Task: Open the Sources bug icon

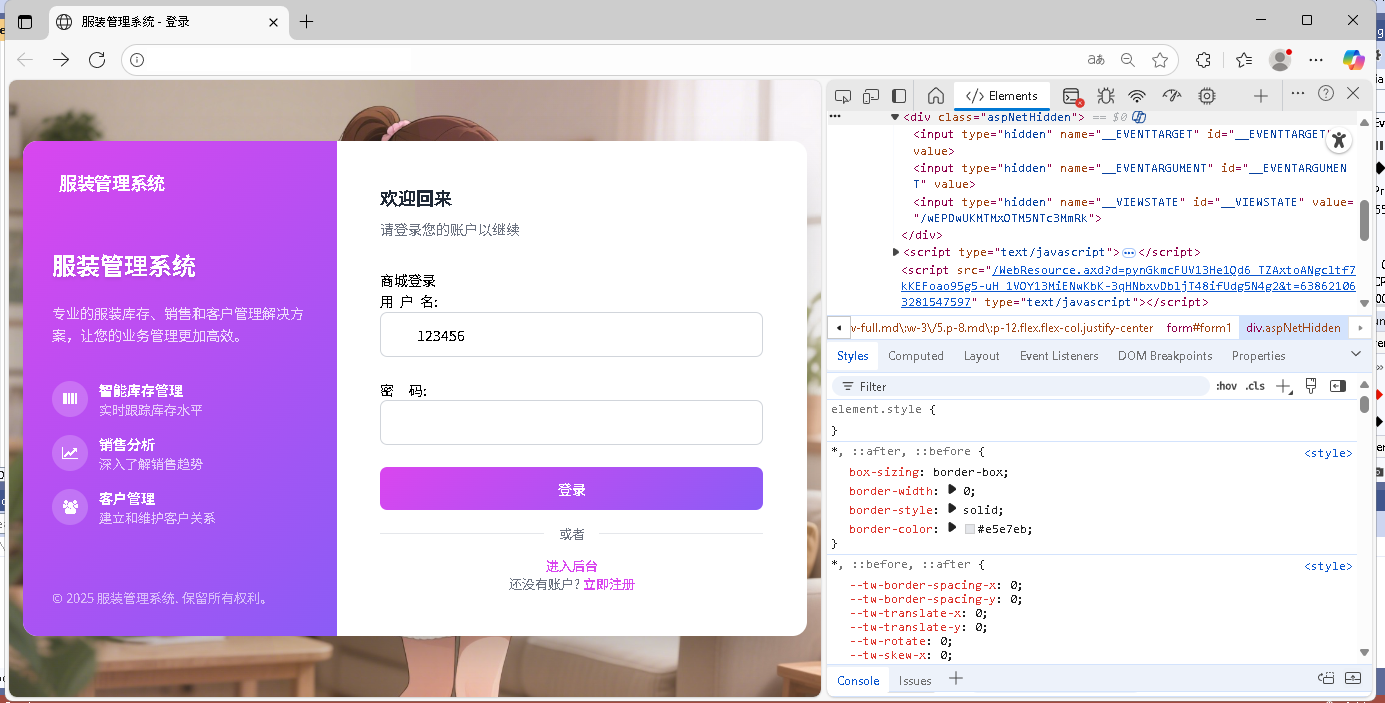Action: (1105, 96)
